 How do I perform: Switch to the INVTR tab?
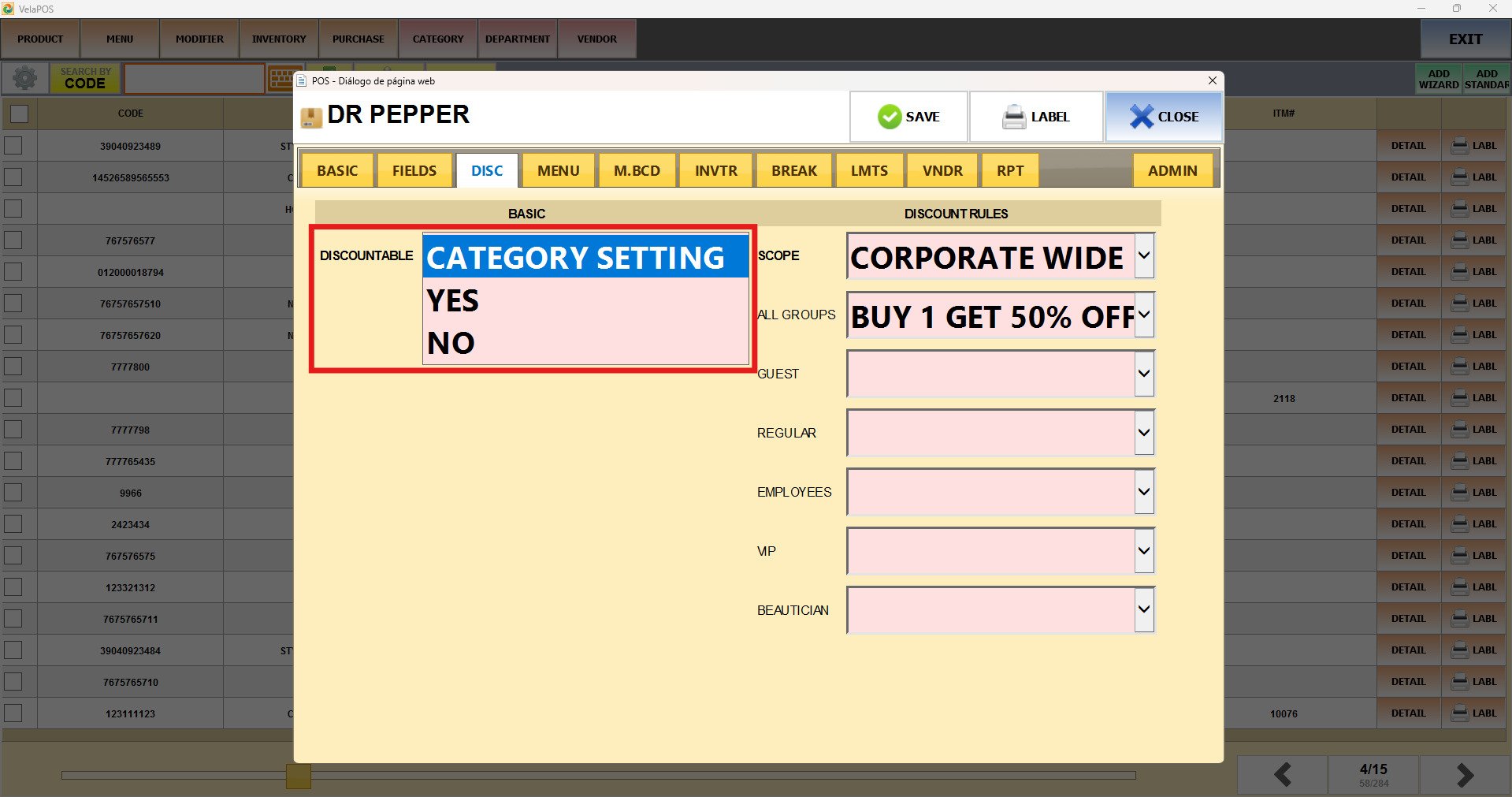coord(715,170)
